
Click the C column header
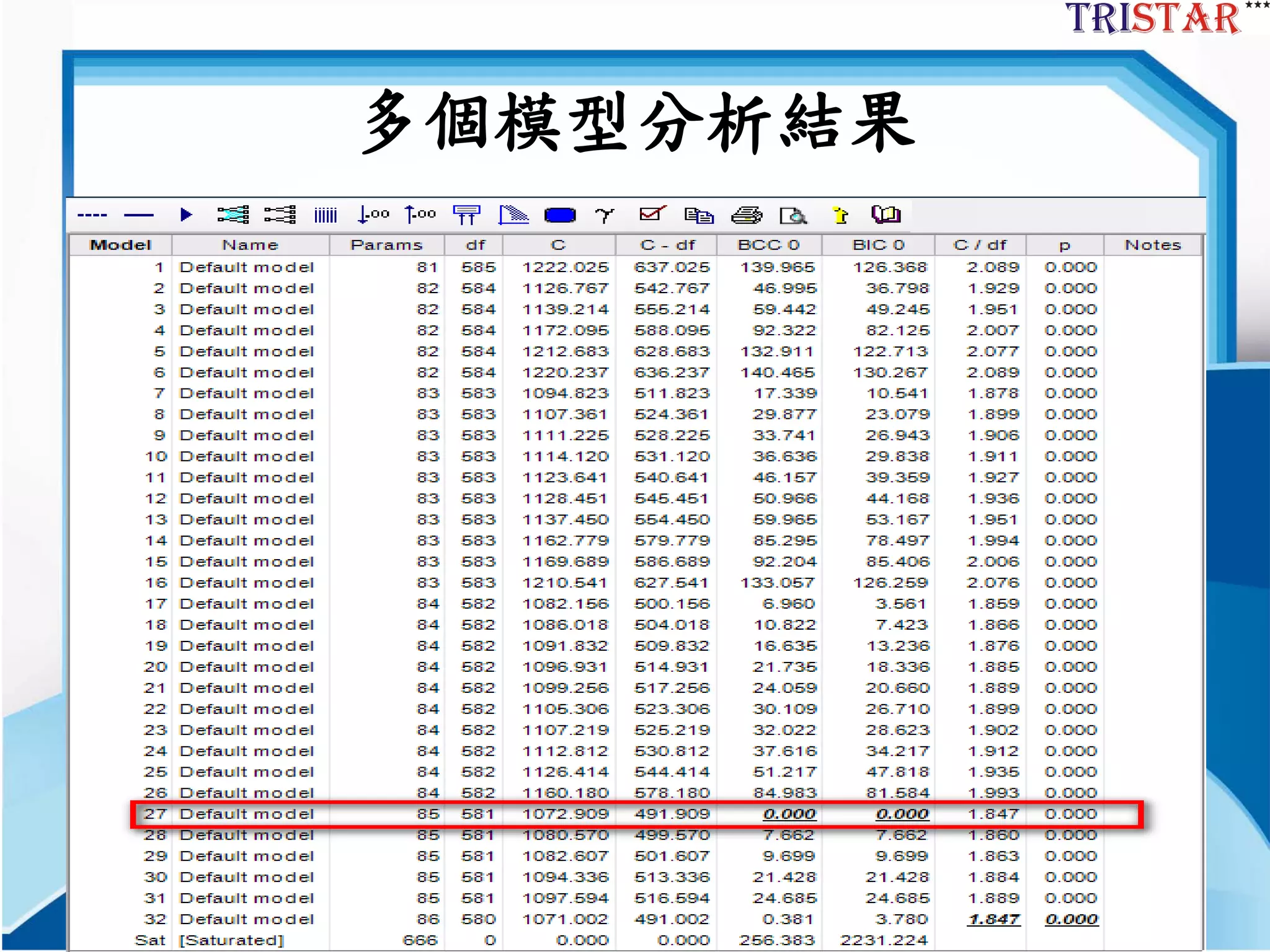(558, 245)
